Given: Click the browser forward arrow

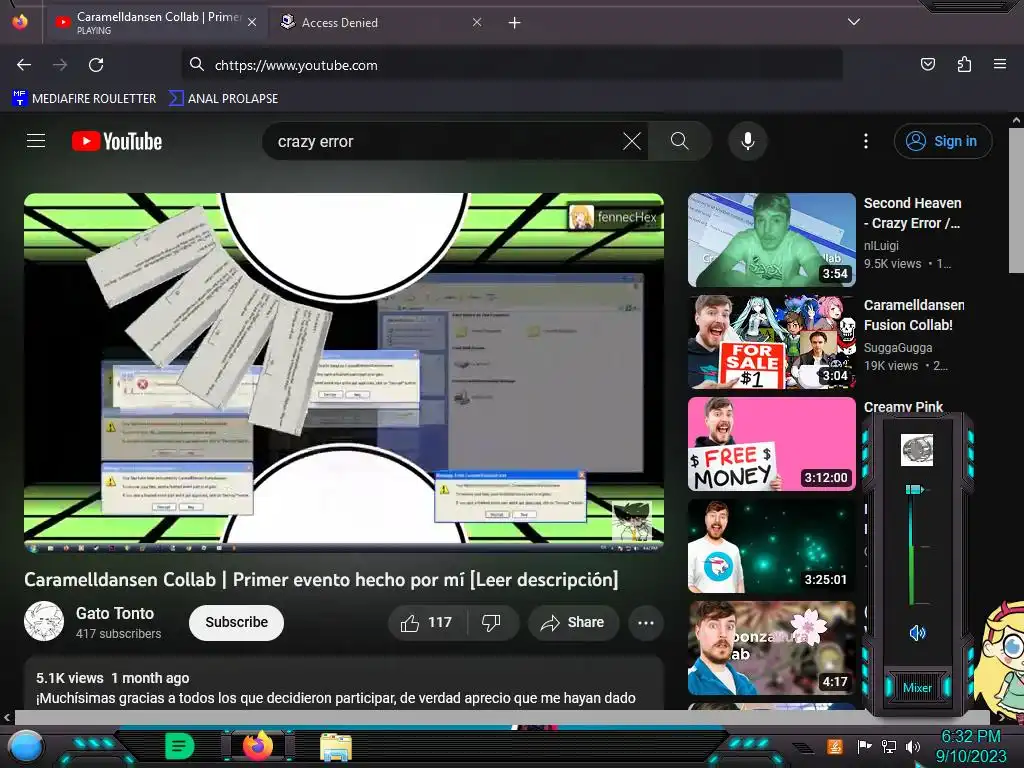Looking at the screenshot, I should [x=60, y=65].
